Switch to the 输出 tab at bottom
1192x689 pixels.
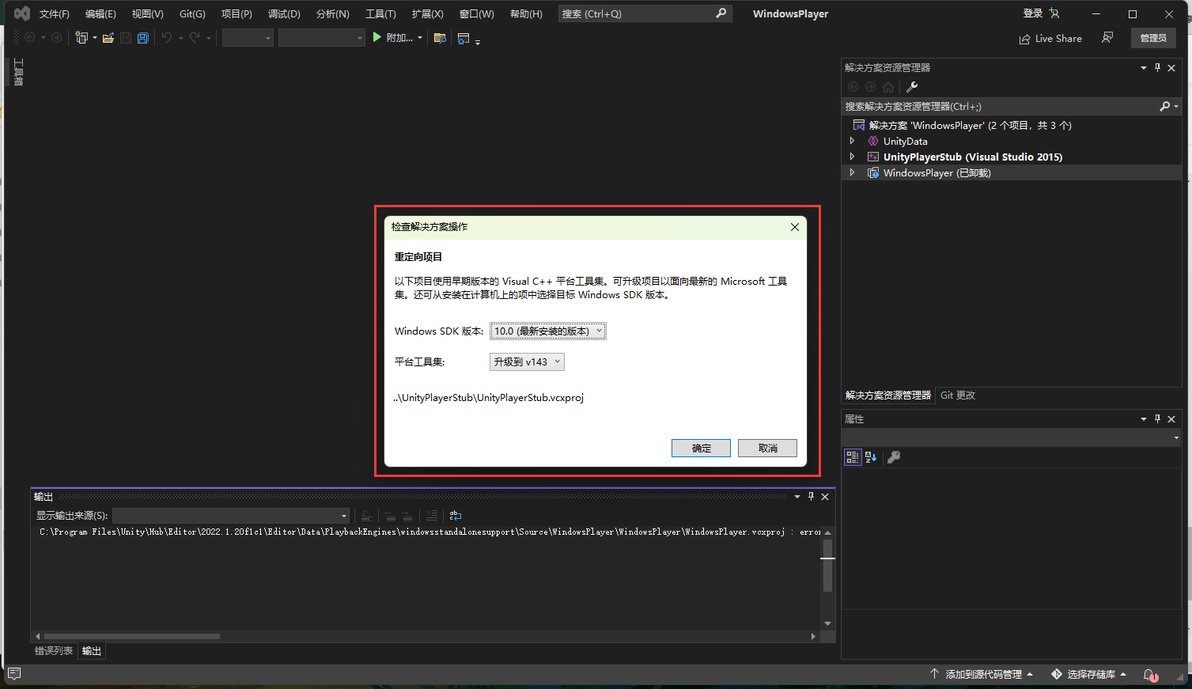tap(91, 651)
